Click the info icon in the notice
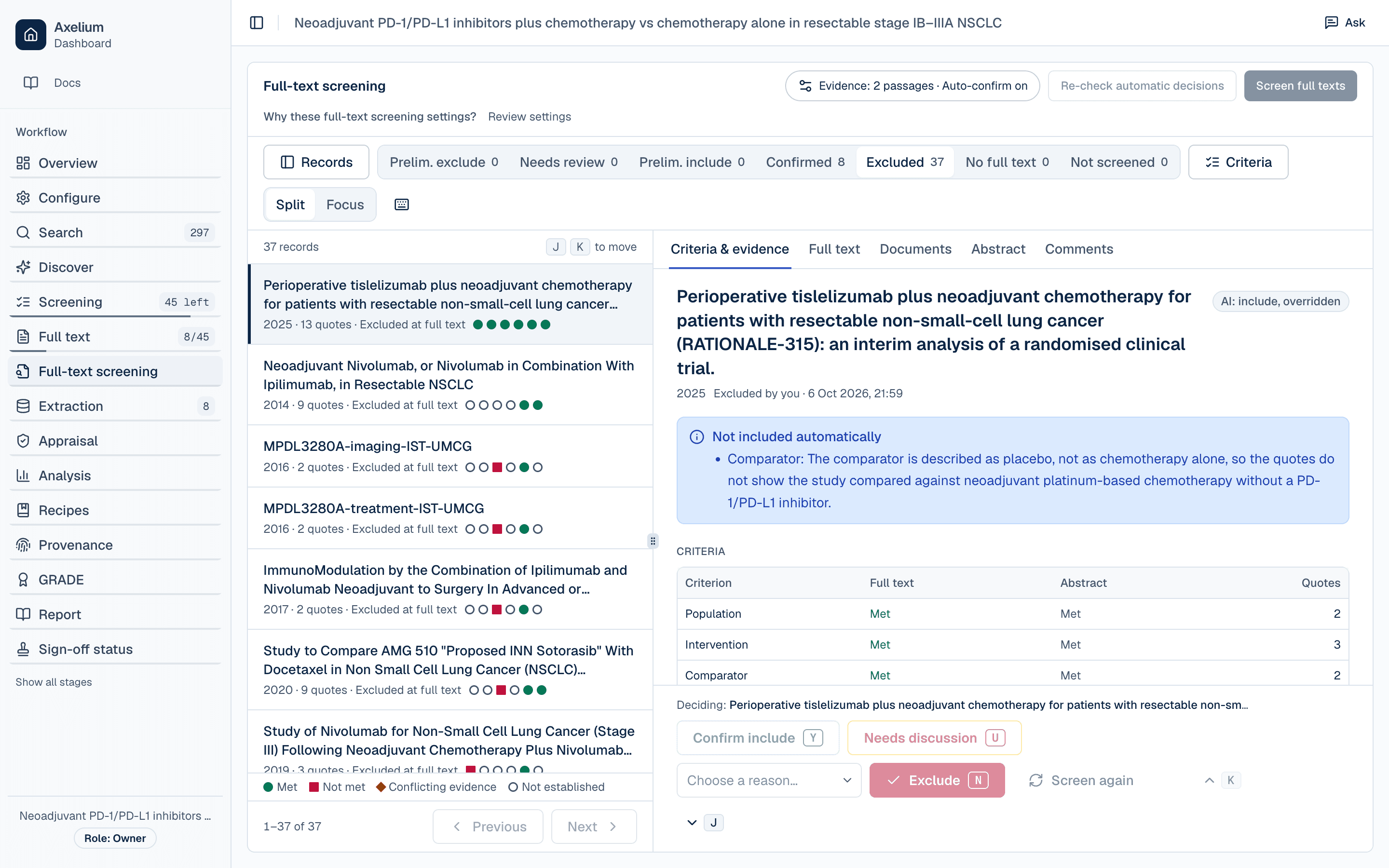Image resolution: width=1389 pixels, height=868 pixels. tap(697, 437)
